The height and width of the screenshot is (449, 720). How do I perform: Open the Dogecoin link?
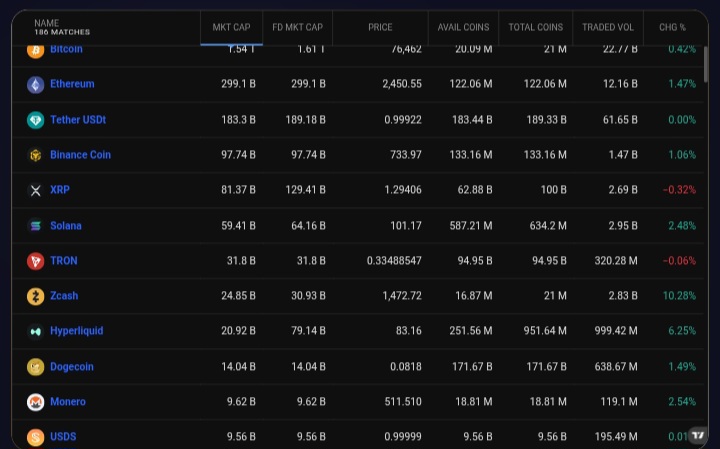click(72, 367)
